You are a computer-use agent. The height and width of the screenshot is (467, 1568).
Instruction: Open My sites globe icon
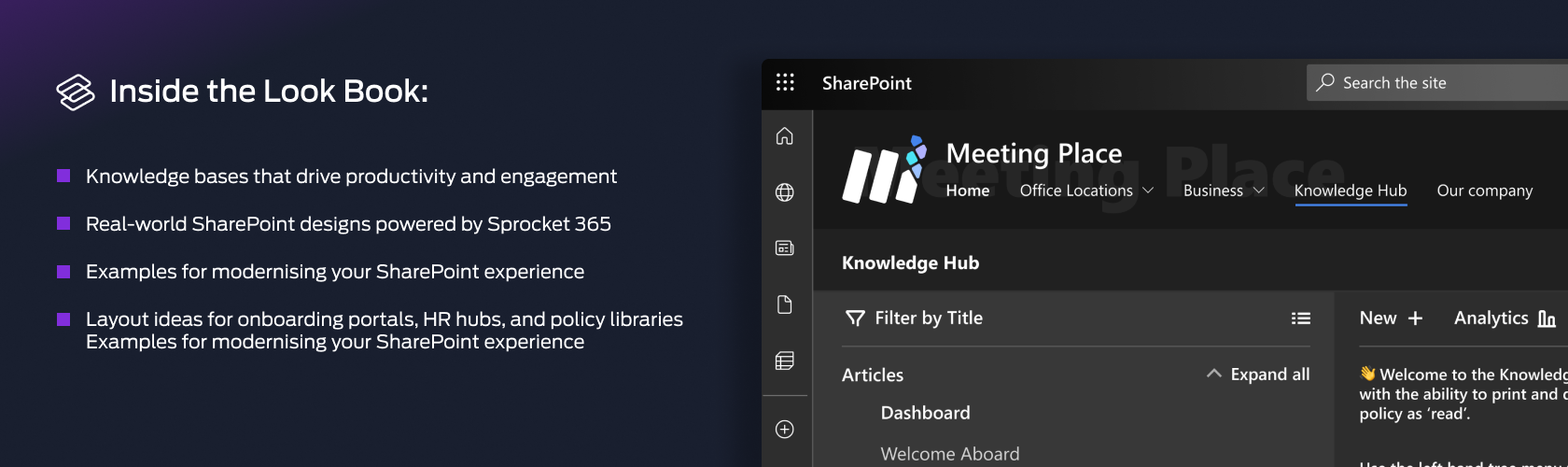(x=785, y=192)
